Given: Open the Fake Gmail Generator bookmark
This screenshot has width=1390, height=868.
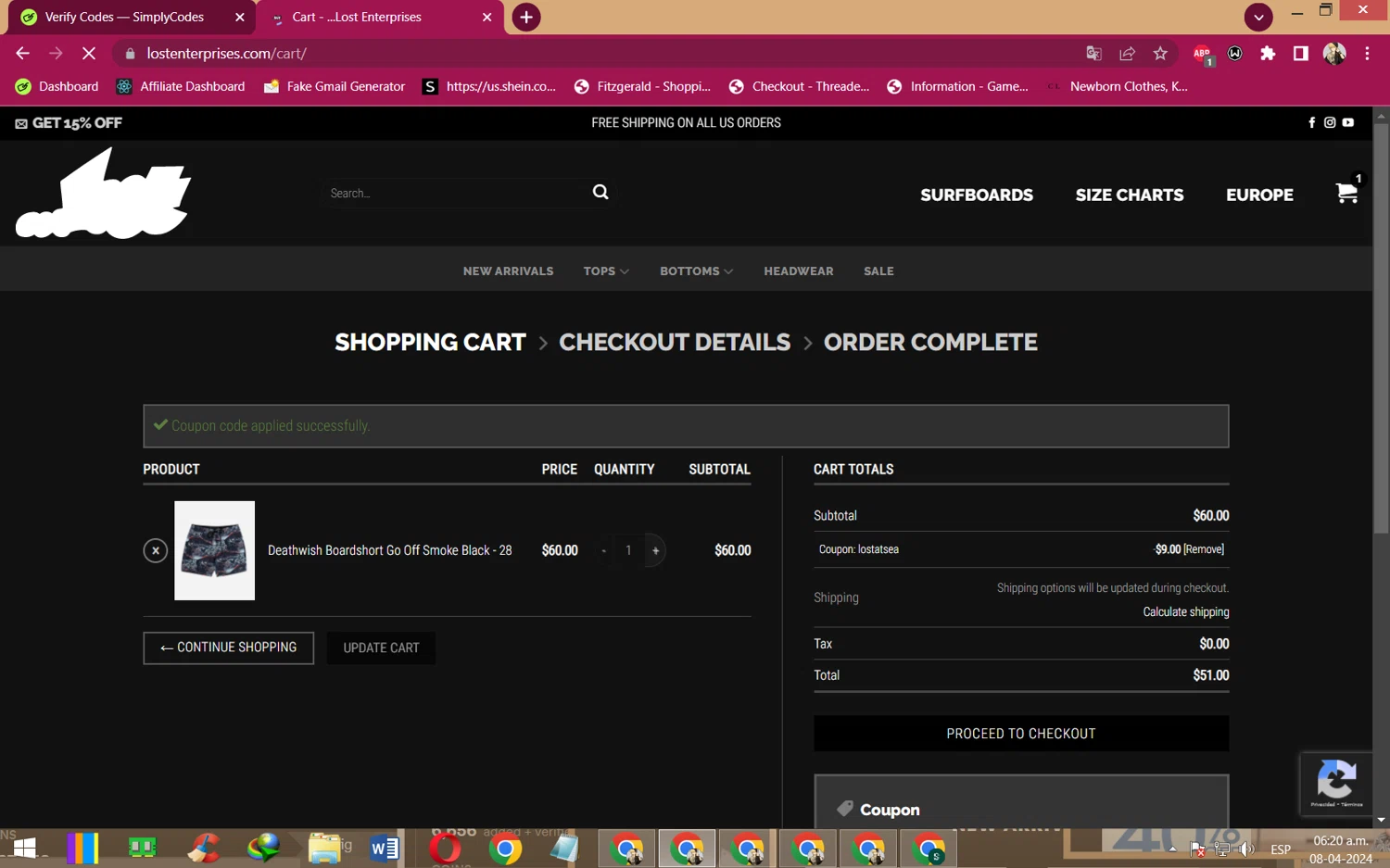Looking at the screenshot, I should 335,86.
